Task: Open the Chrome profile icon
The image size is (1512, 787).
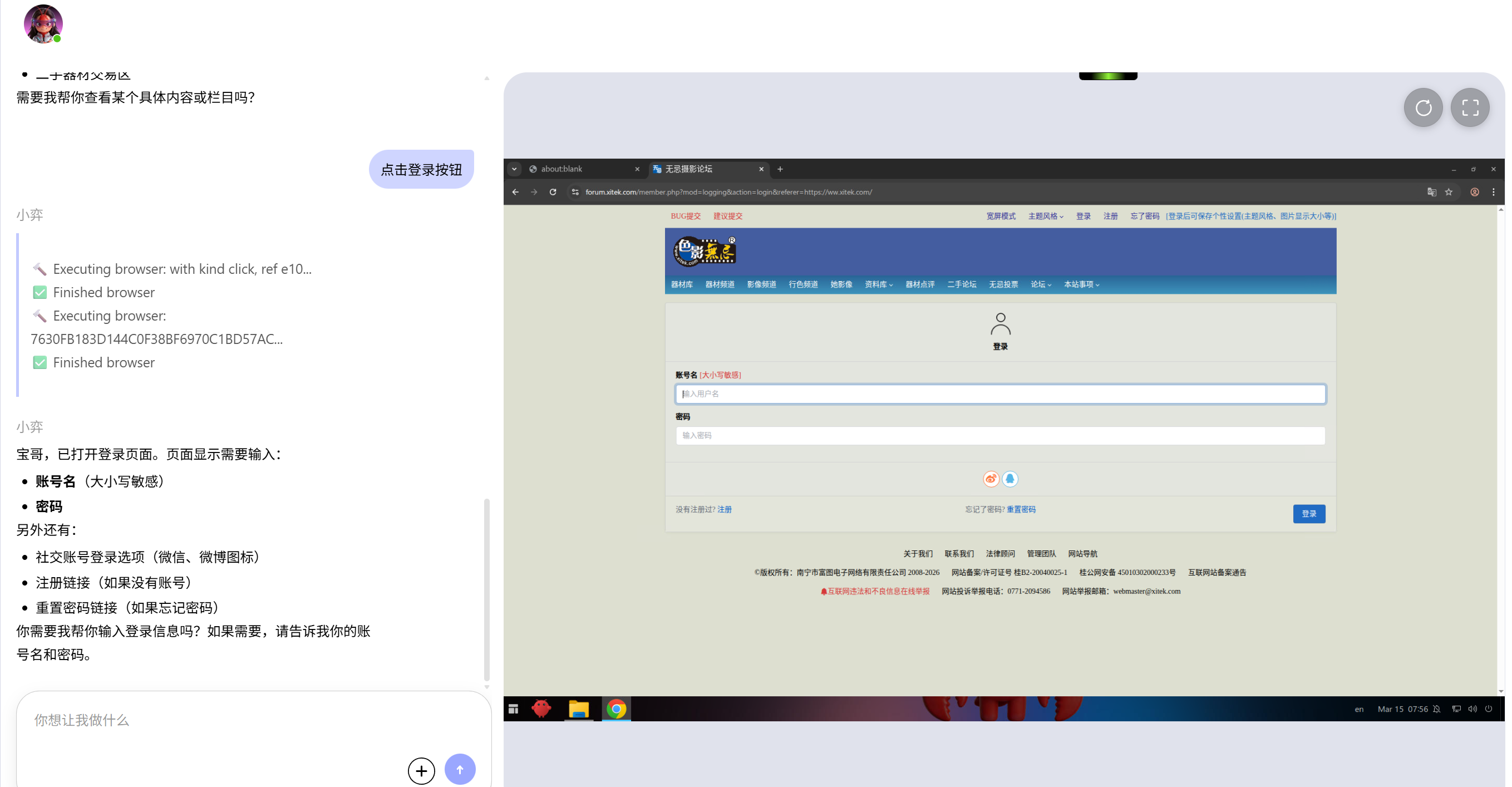Action: point(1474,192)
